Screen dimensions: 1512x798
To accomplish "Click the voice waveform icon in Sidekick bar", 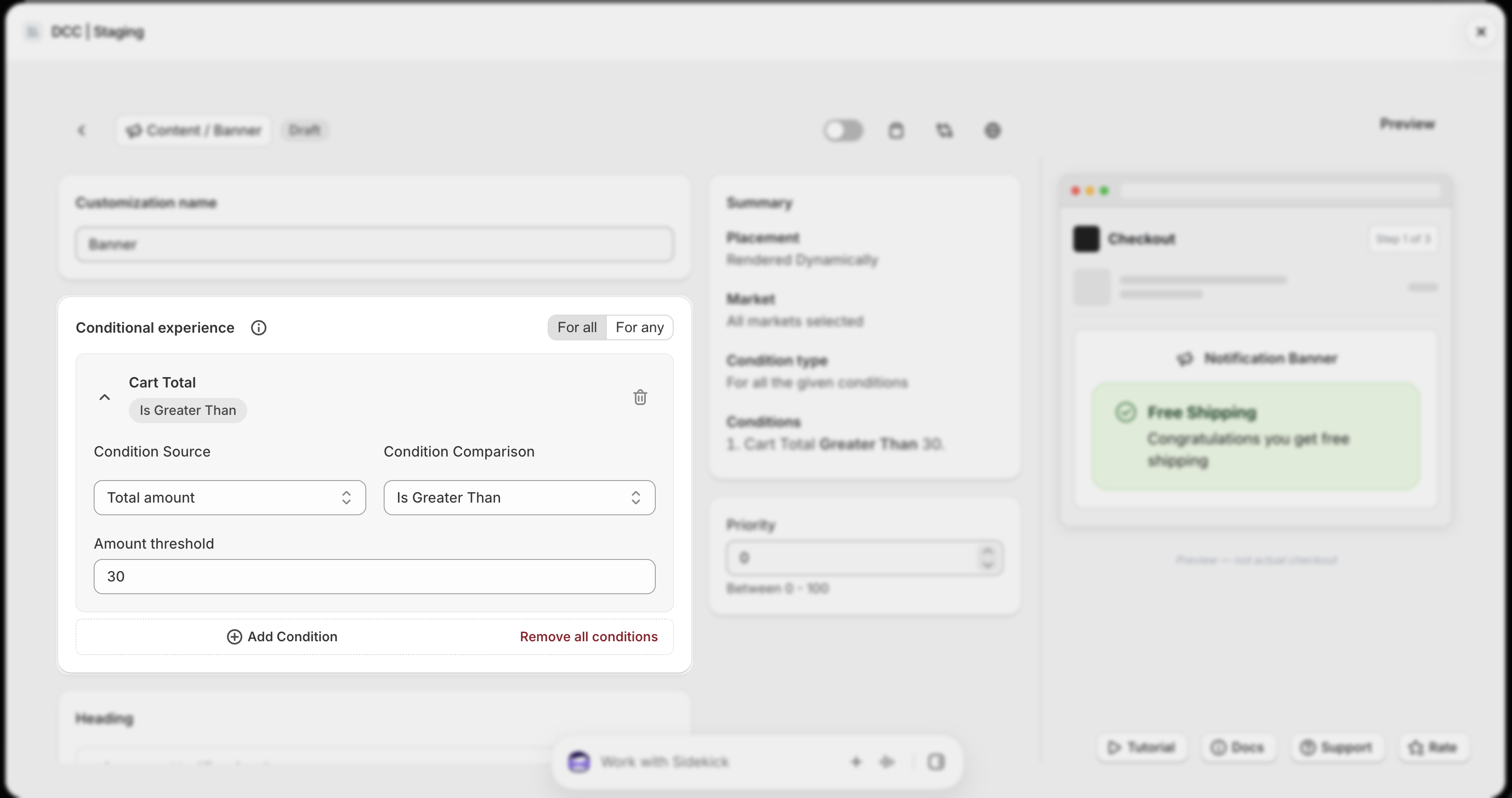I will pos(886,762).
